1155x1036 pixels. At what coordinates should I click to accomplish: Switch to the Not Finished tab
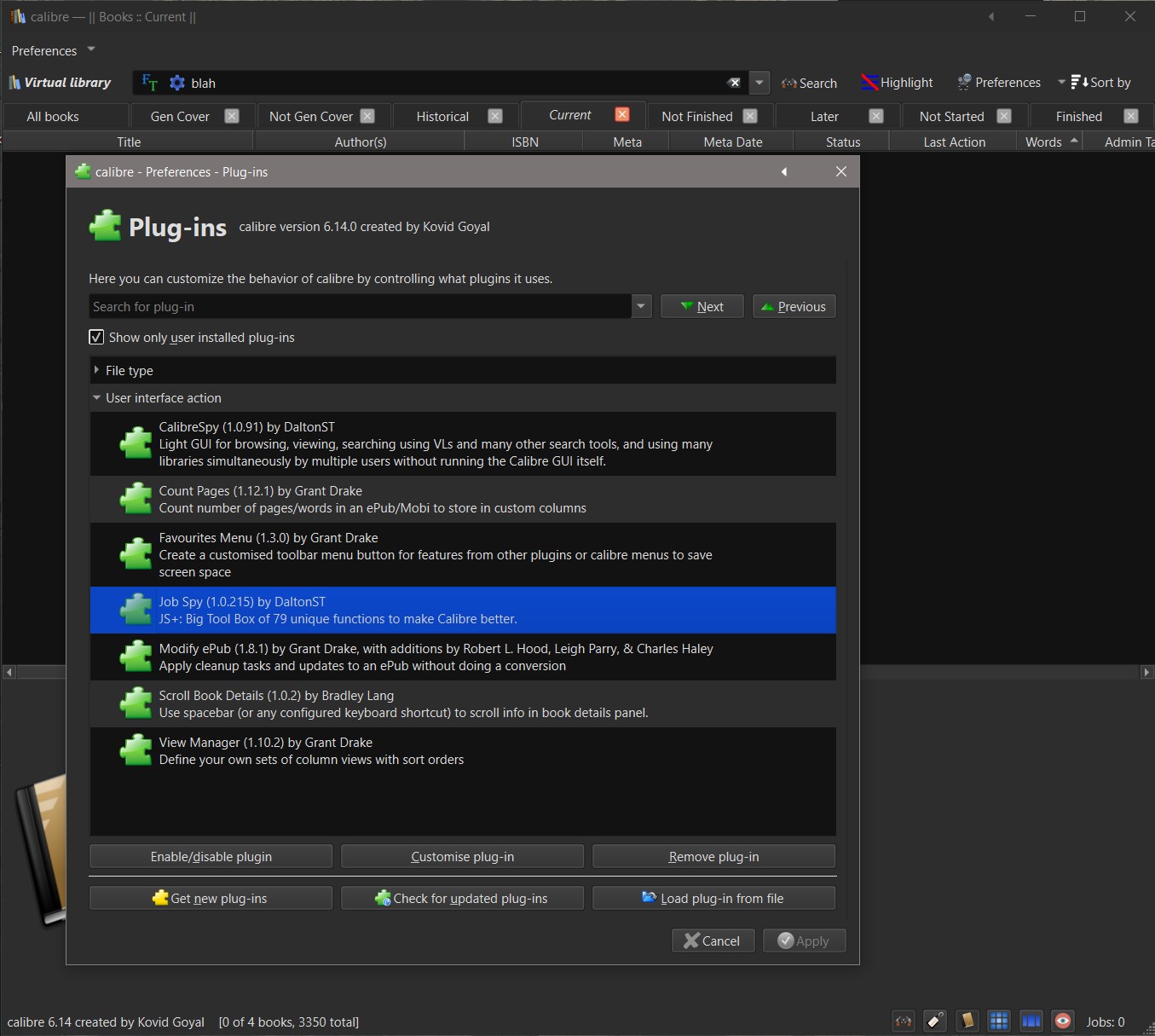pyautogui.click(x=696, y=116)
